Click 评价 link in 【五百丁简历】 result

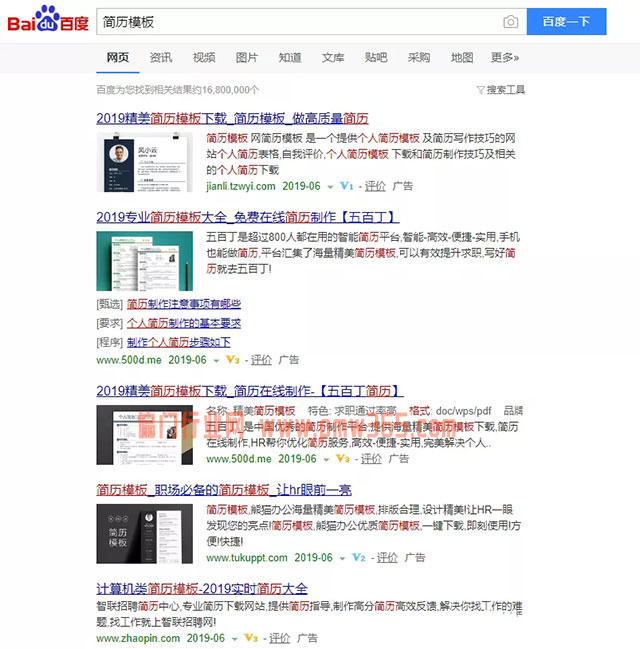tap(371, 459)
